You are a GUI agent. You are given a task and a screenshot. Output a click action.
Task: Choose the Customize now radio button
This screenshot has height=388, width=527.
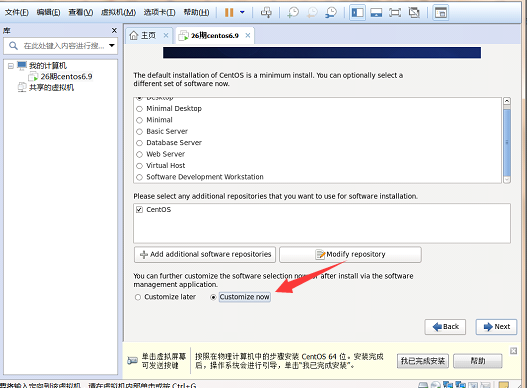213,297
